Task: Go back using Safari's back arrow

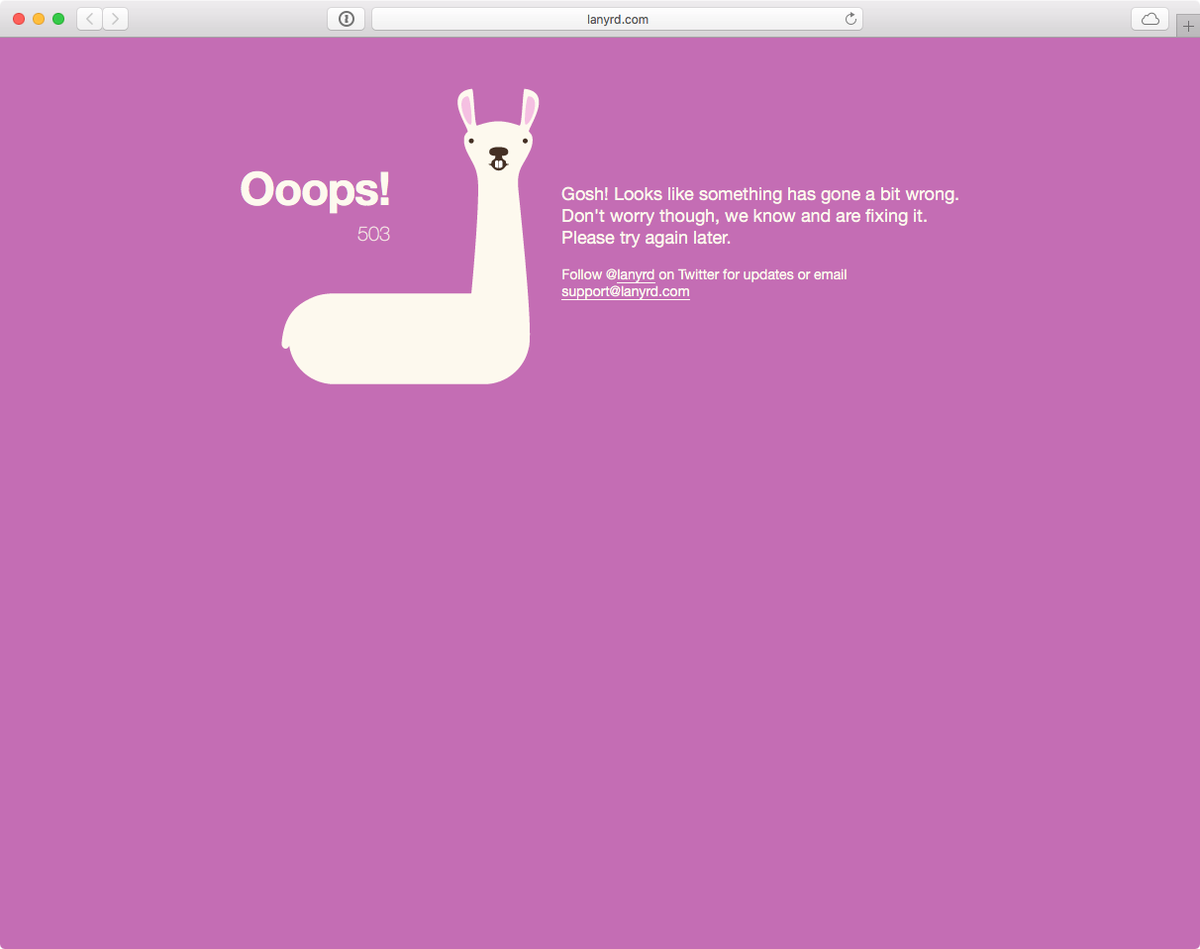Action: [x=90, y=19]
